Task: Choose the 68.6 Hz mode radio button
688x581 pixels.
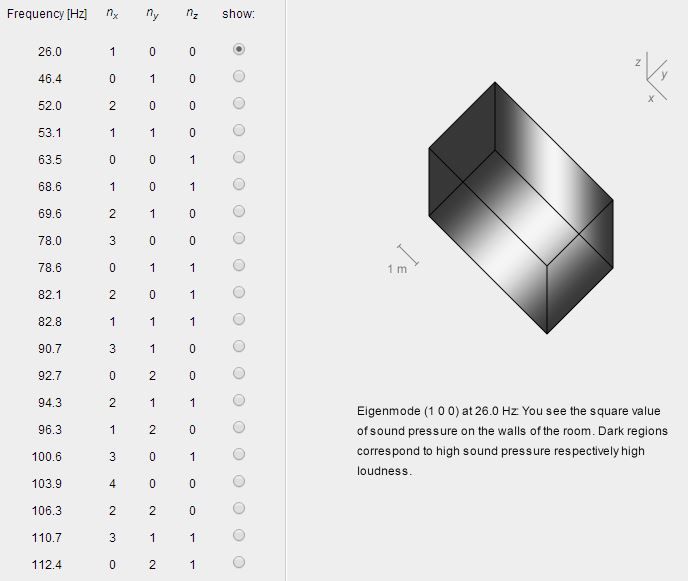Action: point(239,184)
